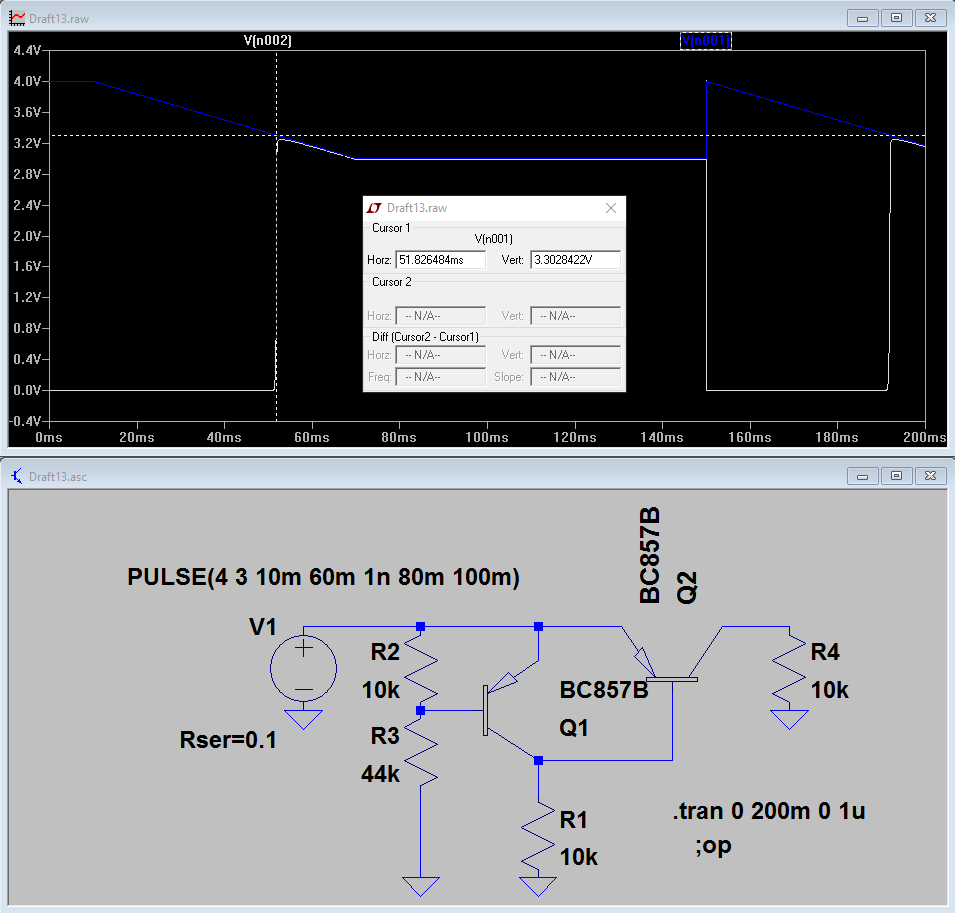
Task: Click the .tran 0 200m 0 1u directive
Action: point(769,811)
